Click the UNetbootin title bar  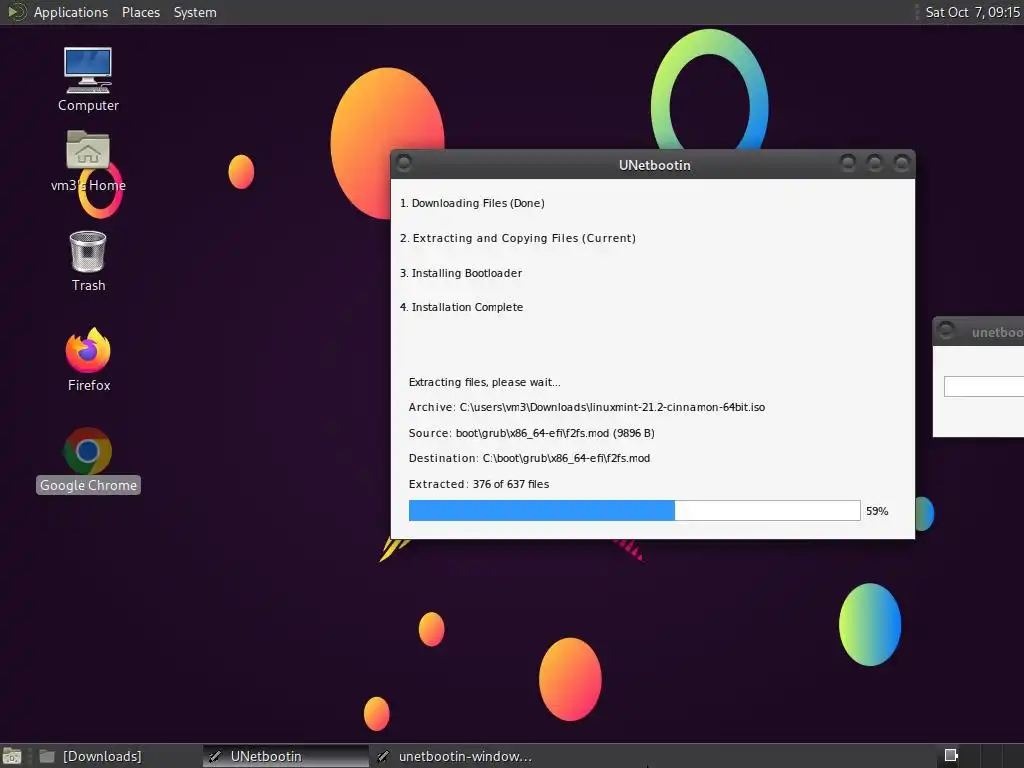tap(654, 165)
